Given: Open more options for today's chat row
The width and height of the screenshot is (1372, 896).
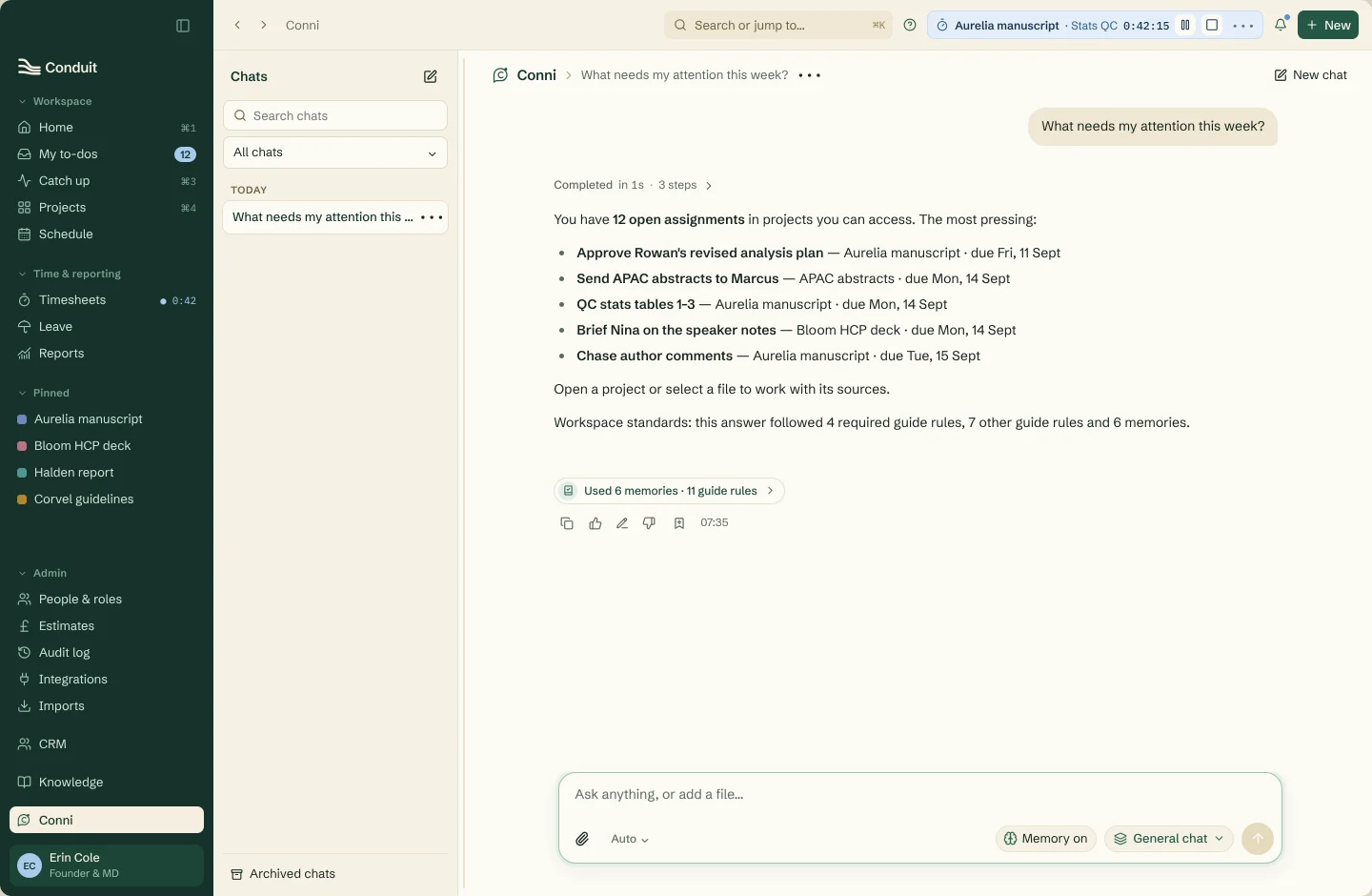Looking at the screenshot, I should (432, 217).
